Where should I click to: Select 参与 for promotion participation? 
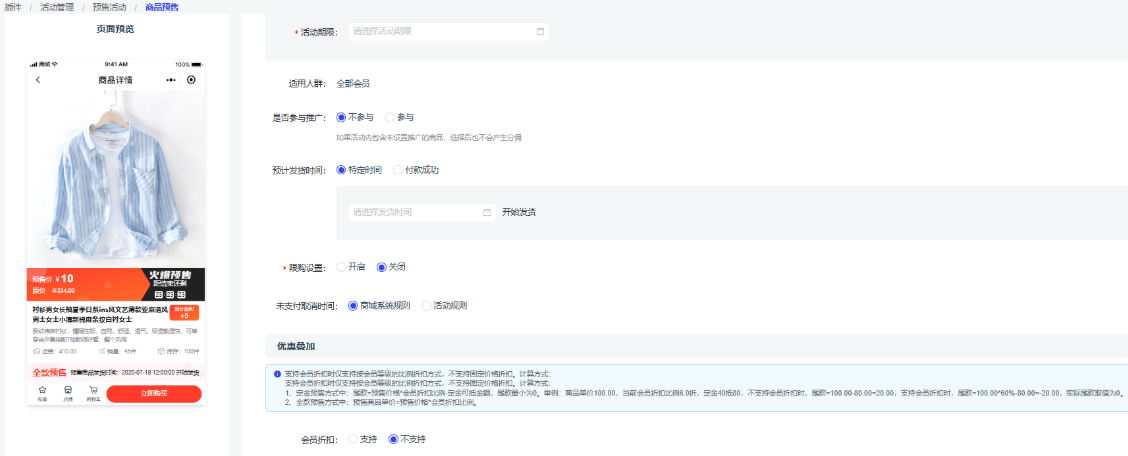click(391, 117)
